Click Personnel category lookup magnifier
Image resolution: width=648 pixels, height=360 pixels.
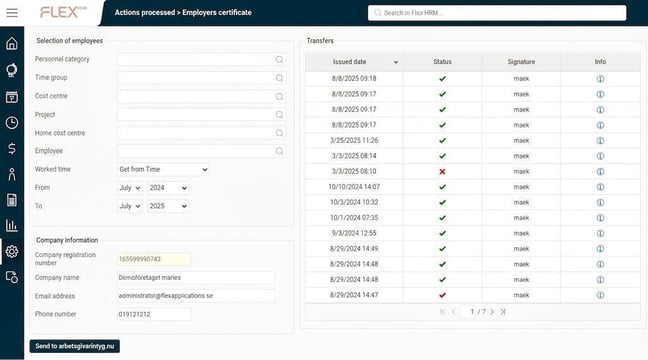coord(279,60)
